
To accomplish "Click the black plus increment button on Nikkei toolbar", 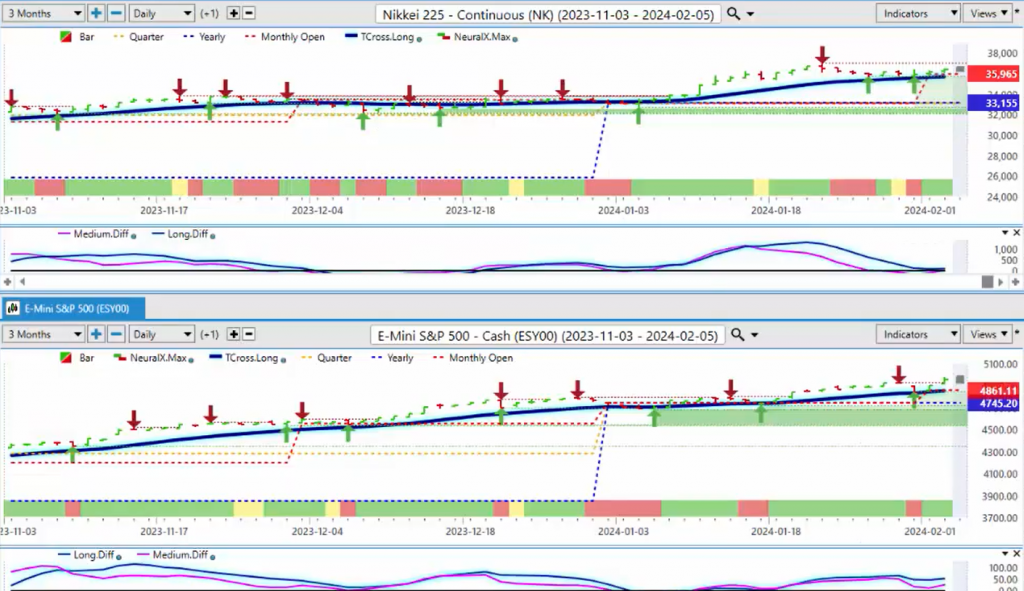I will point(233,13).
